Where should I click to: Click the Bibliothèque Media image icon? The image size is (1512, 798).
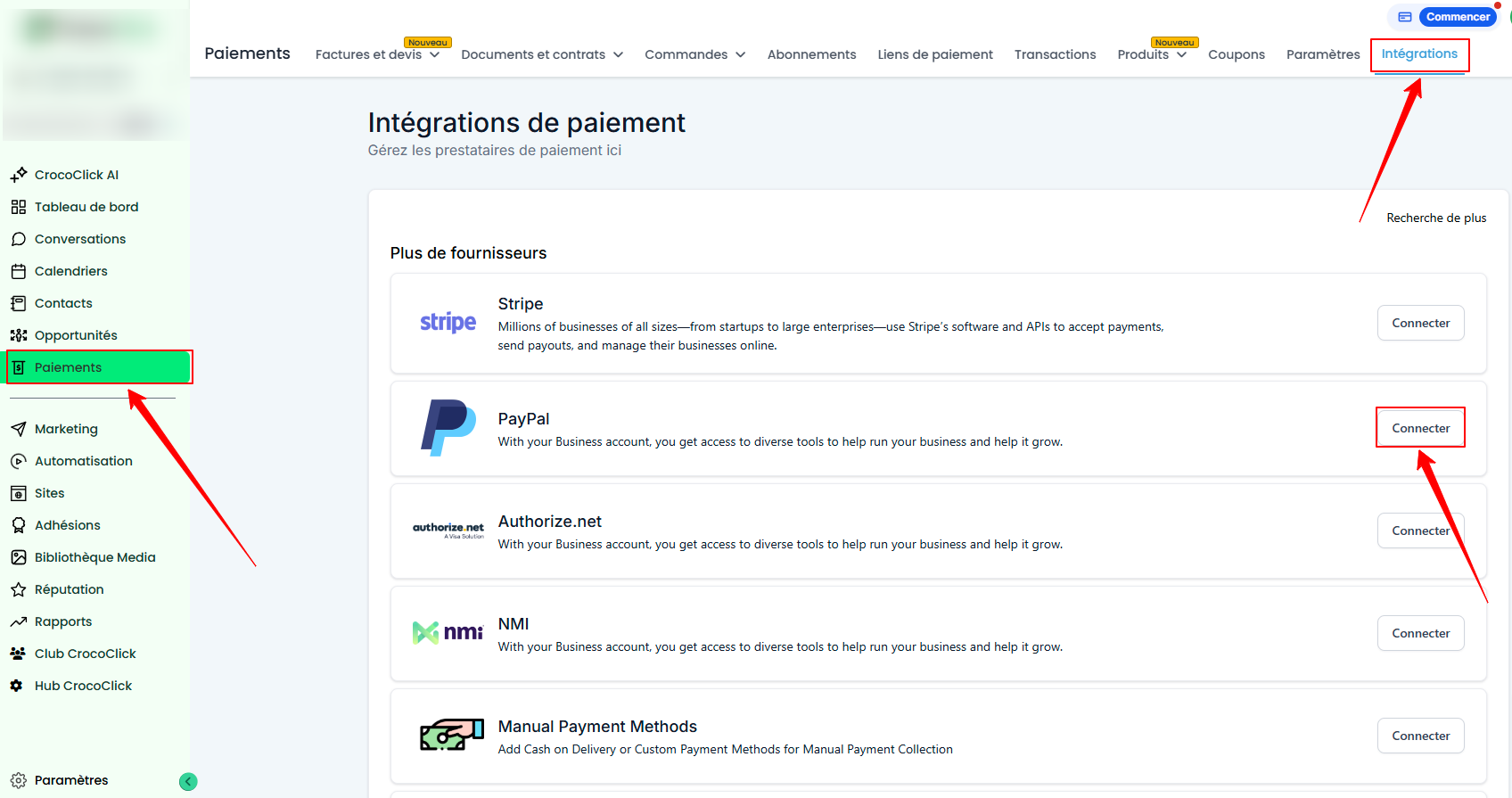click(x=19, y=557)
